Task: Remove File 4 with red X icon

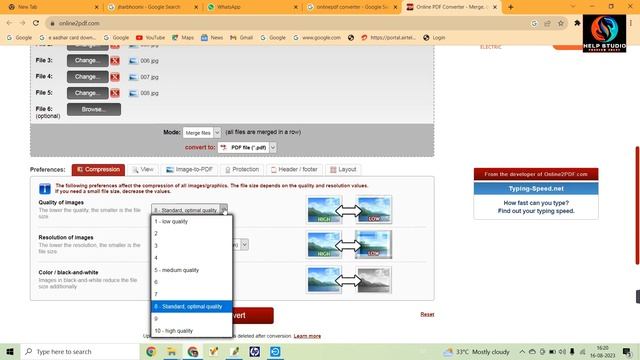Action: 115,77
